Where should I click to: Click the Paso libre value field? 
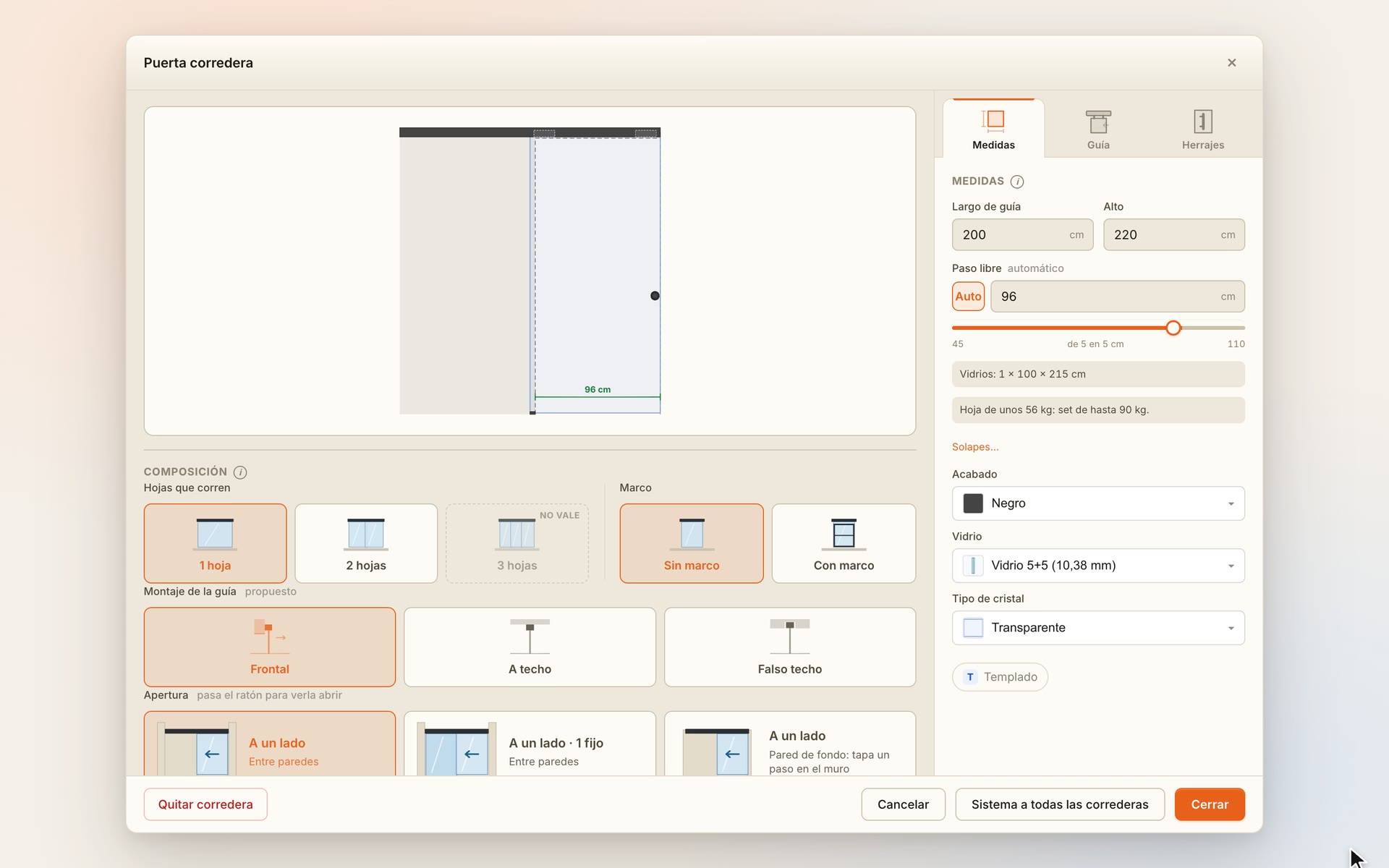(1117, 297)
